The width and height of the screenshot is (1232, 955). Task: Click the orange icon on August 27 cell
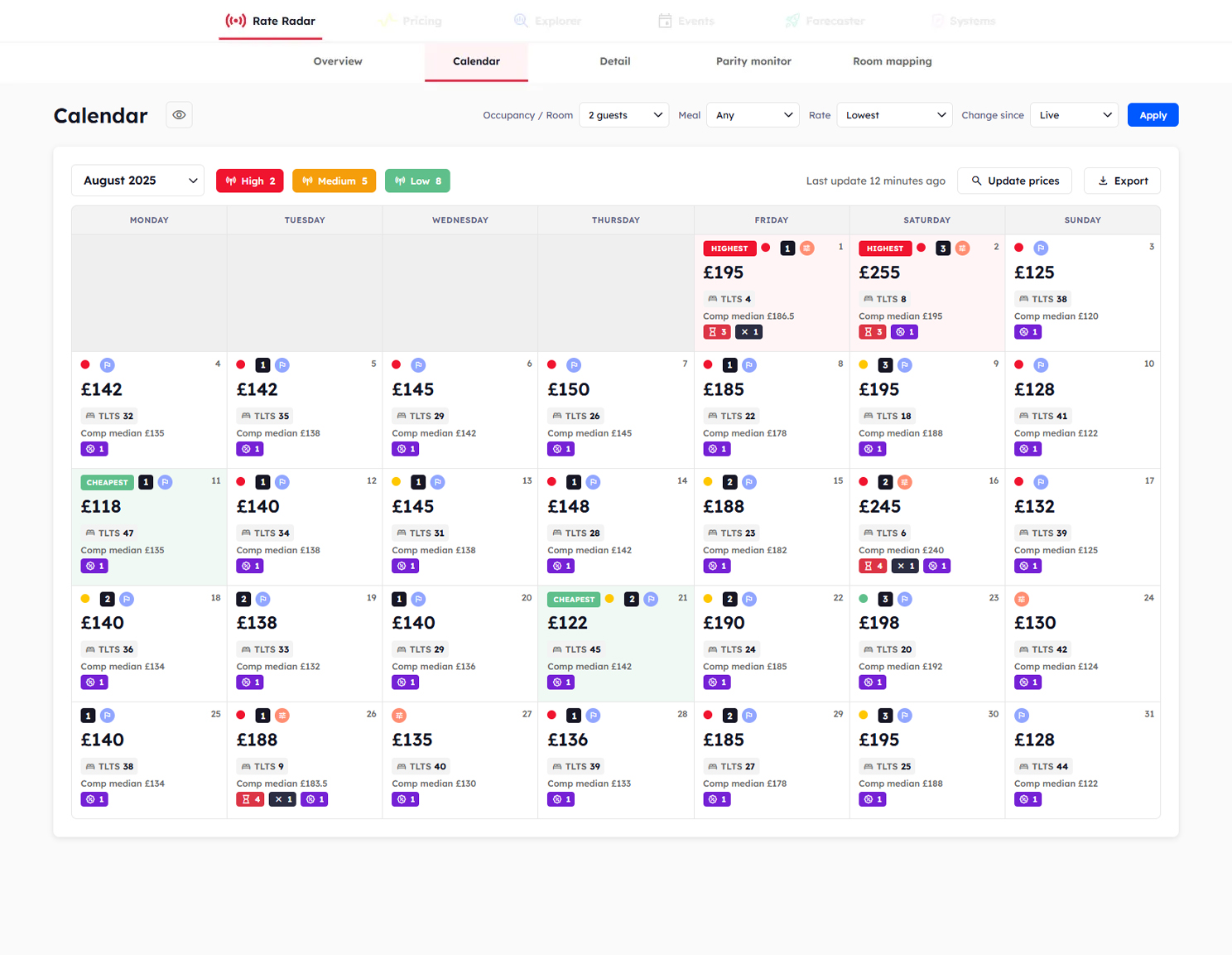(399, 716)
